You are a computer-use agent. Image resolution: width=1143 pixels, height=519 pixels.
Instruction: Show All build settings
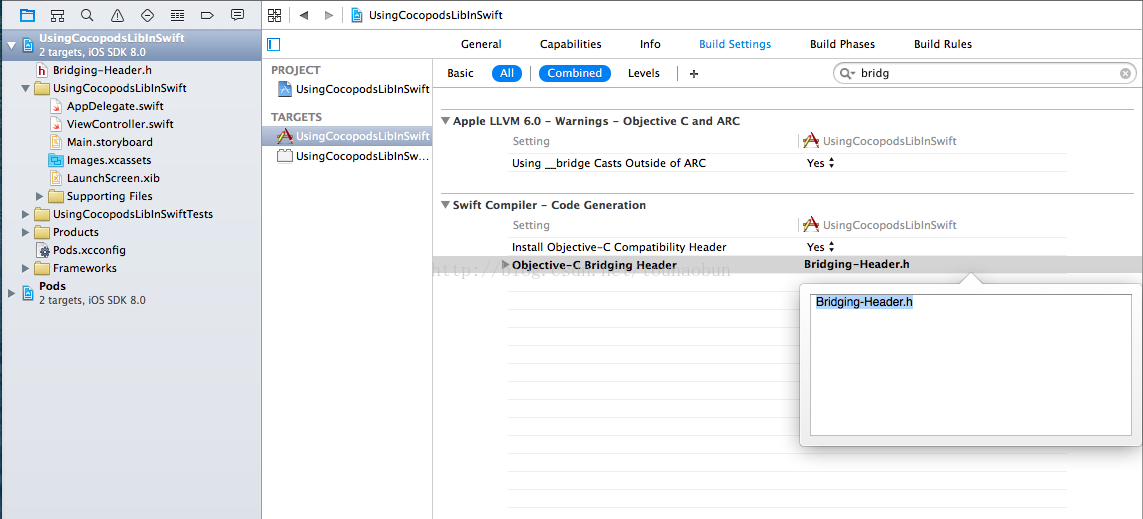click(507, 73)
